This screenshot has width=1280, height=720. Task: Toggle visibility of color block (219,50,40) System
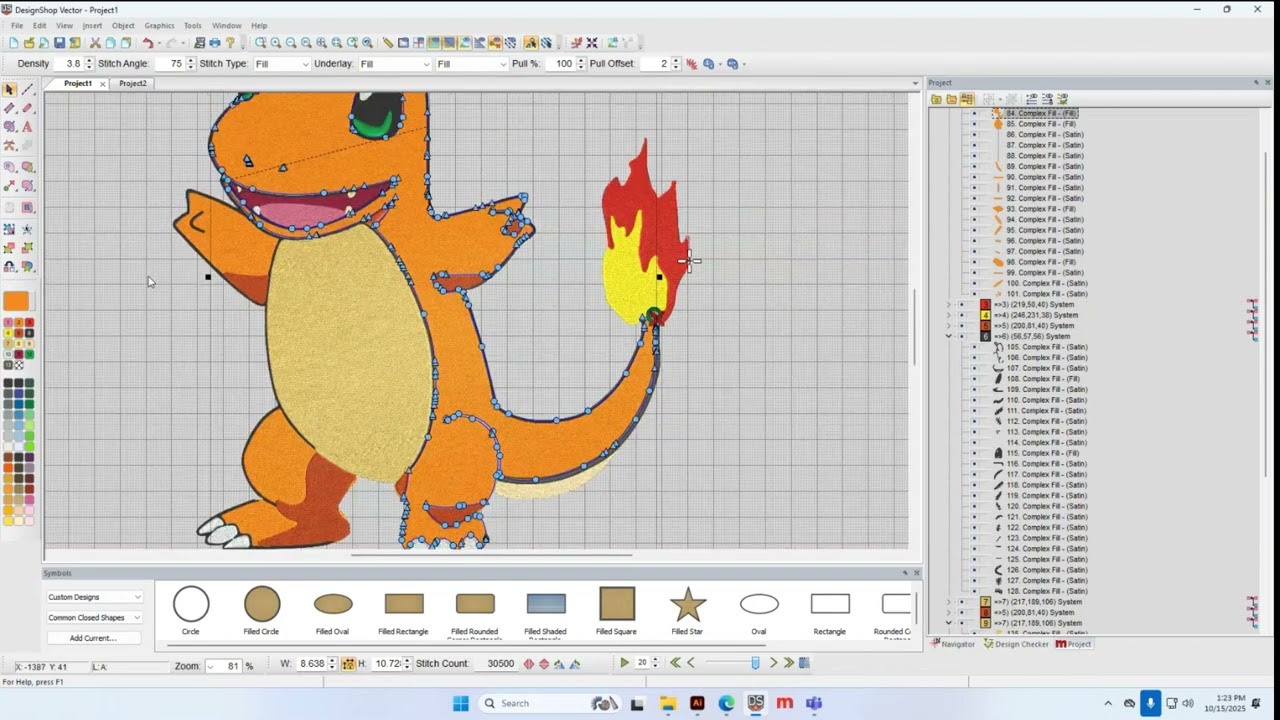click(x=961, y=305)
